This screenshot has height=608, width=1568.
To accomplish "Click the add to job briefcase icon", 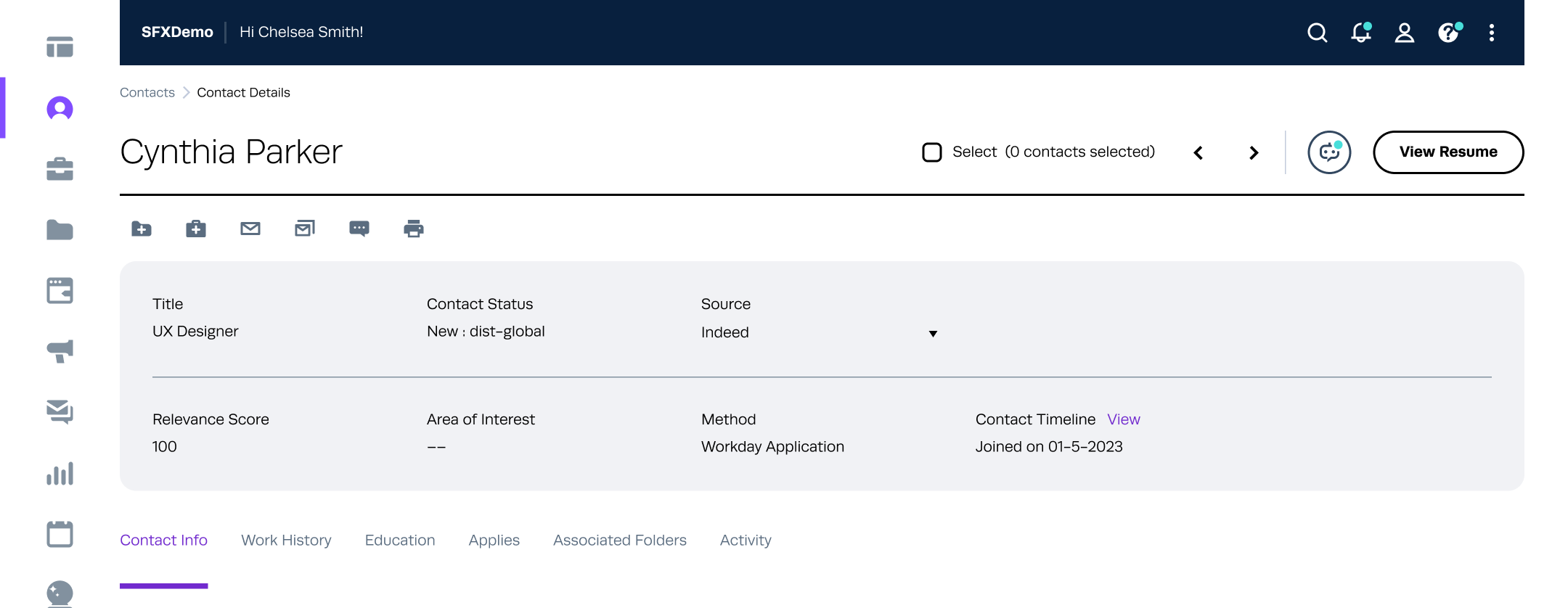I will pos(196,229).
